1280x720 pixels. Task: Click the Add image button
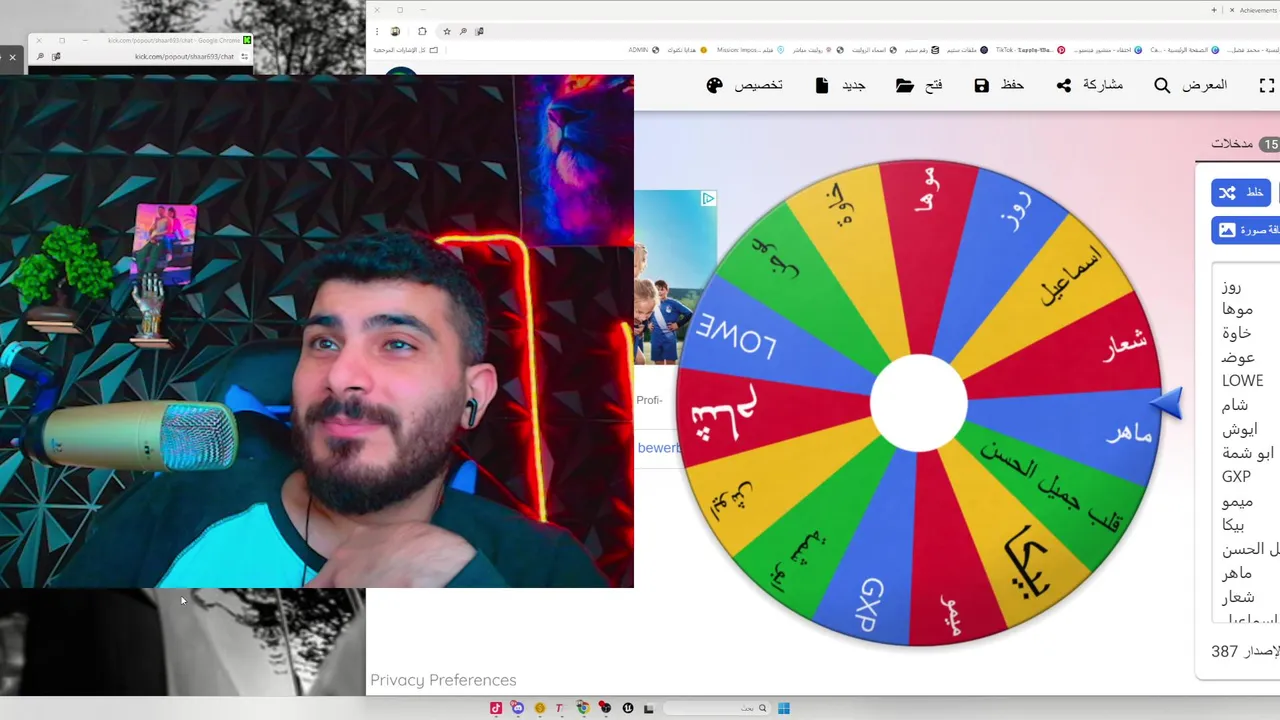click(x=1246, y=230)
